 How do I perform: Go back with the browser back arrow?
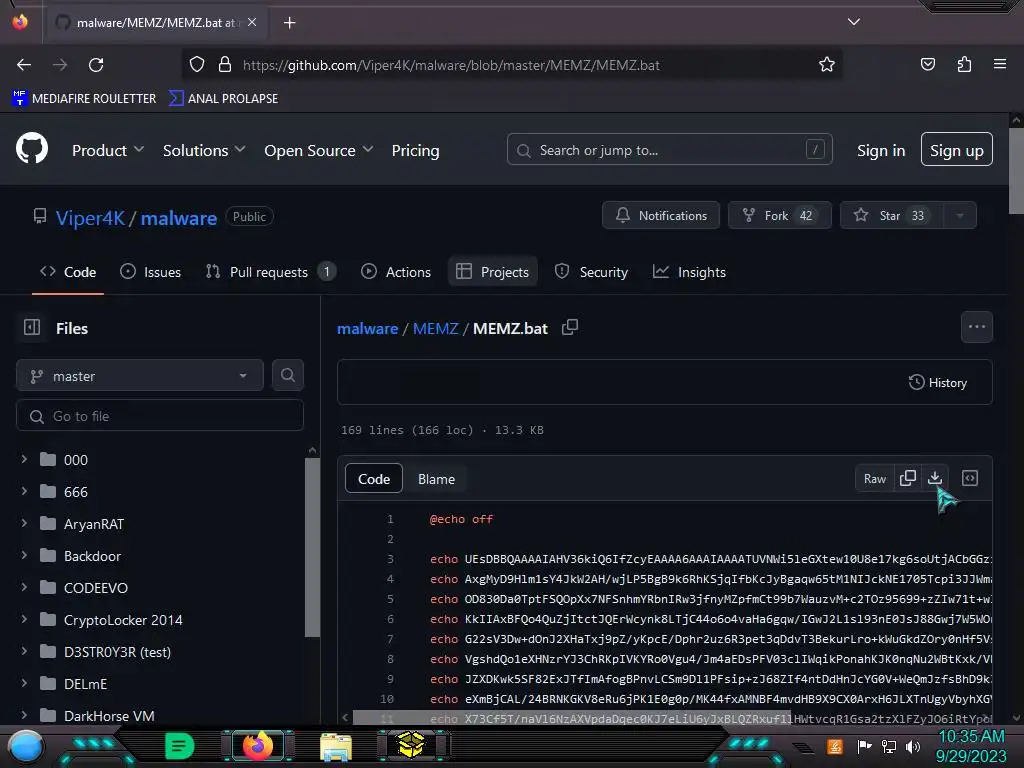tap(24, 65)
